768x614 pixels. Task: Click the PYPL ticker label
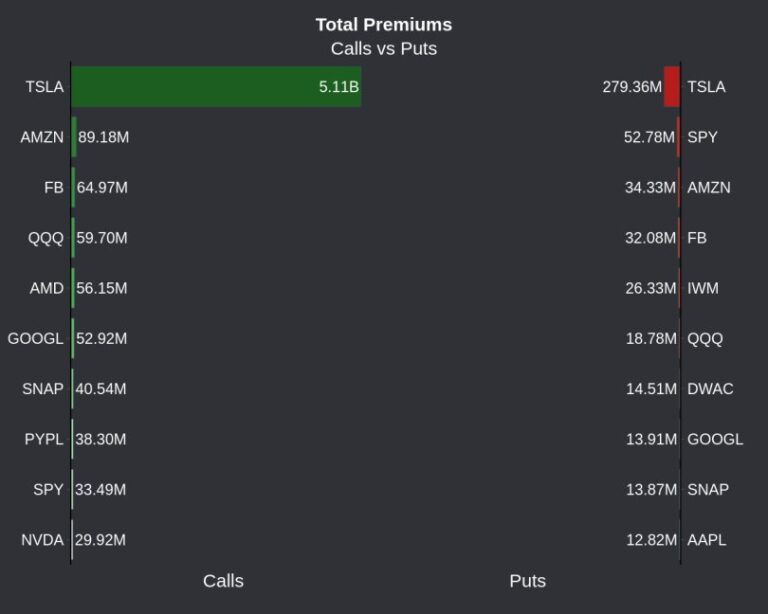coord(44,439)
